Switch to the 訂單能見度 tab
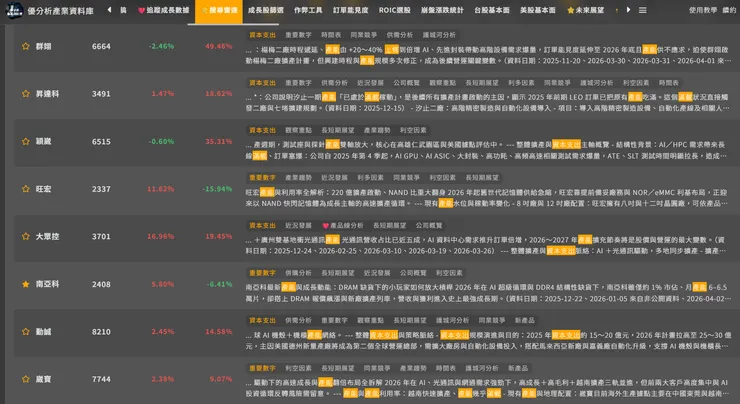The height and width of the screenshot is (404, 740). [351, 10]
